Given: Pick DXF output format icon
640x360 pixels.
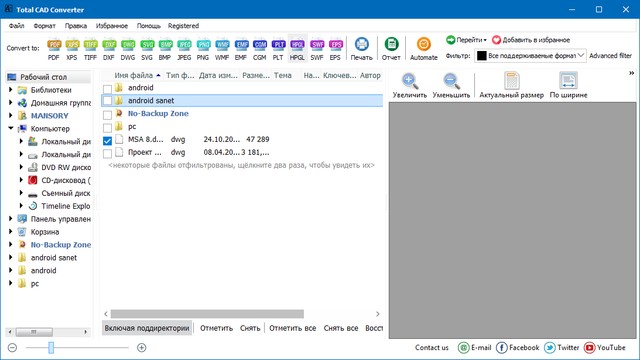Looking at the screenshot, I should pyautogui.click(x=109, y=49).
